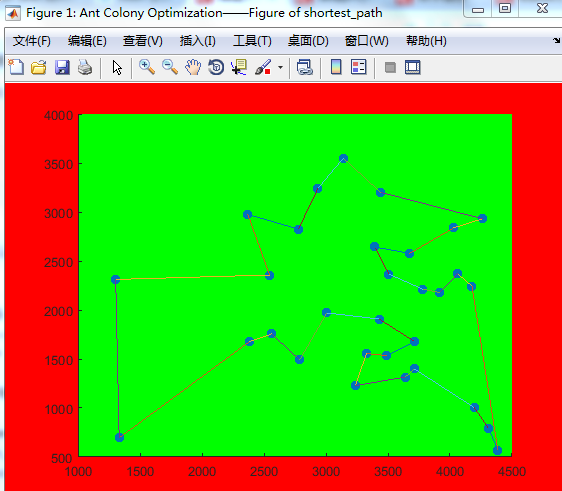Open the 查看(V) menu
The width and height of the screenshot is (562, 491).
[x=143, y=41]
